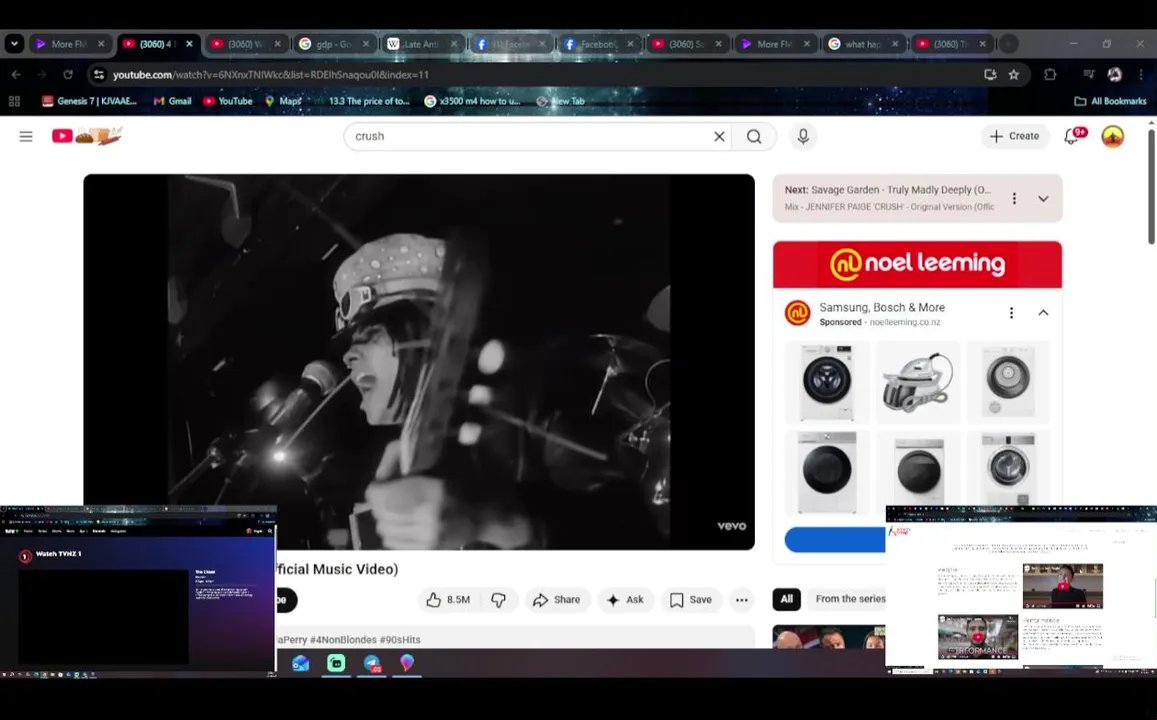Open the Gmail bookmark
Screen dimensions: 1157x720
pyautogui.click(x=172, y=101)
